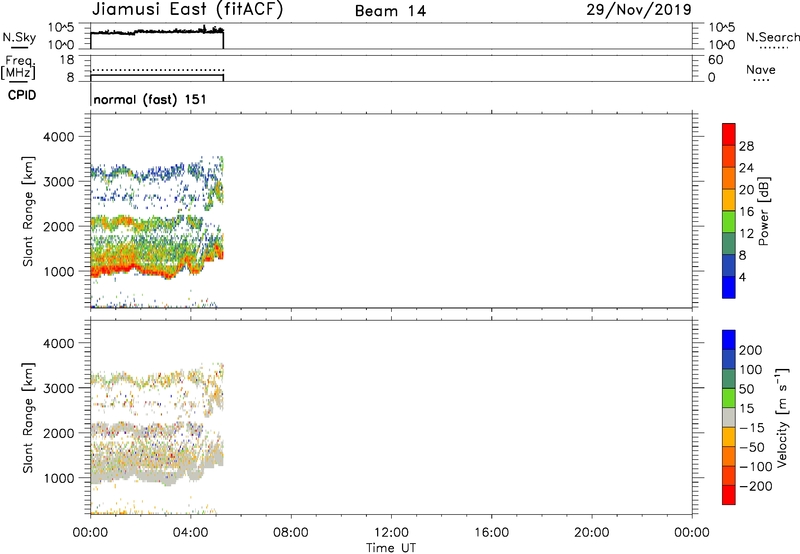Image resolution: width=800 pixels, height=554 pixels.
Task: Click the dotted frequency line in the Freq. panel
Action: 157,70
